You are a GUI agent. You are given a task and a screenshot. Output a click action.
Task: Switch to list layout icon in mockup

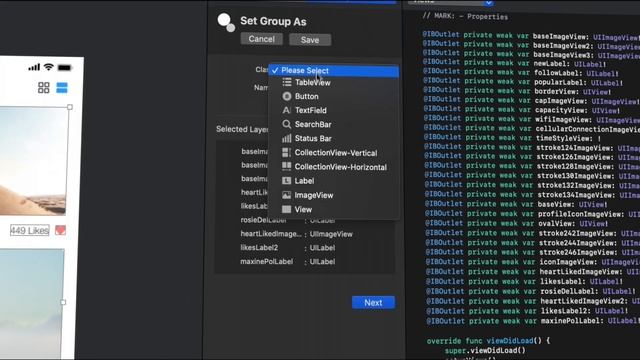[x=62, y=88]
